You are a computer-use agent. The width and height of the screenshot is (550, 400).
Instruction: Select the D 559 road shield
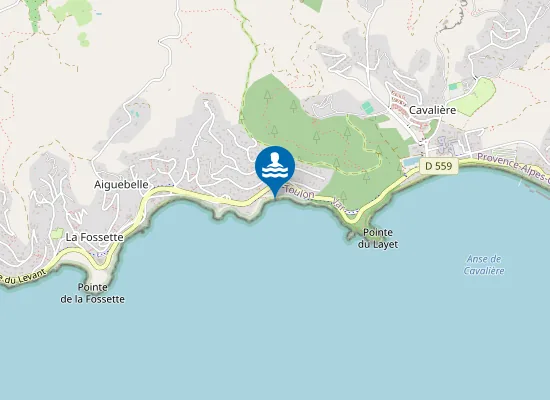tap(438, 166)
